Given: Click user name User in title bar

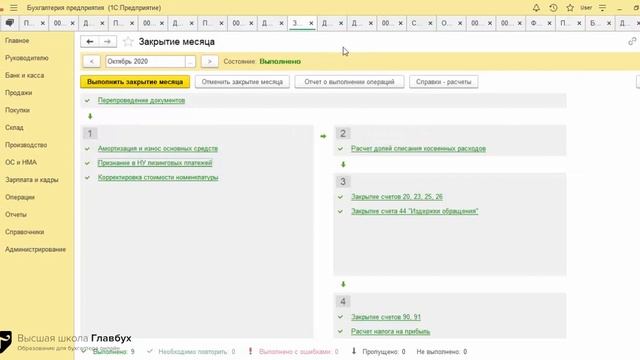Looking at the screenshot, I should tap(586, 8).
